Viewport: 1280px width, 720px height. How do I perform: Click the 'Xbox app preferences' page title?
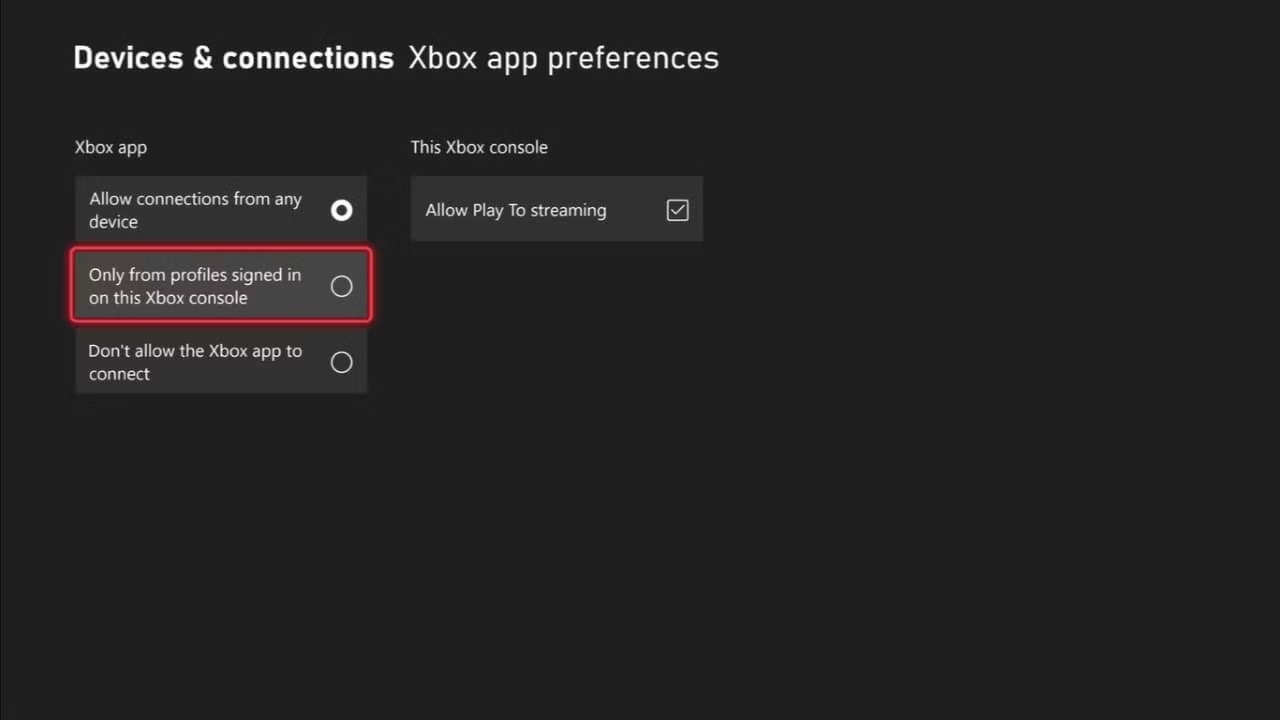pyautogui.click(x=563, y=57)
